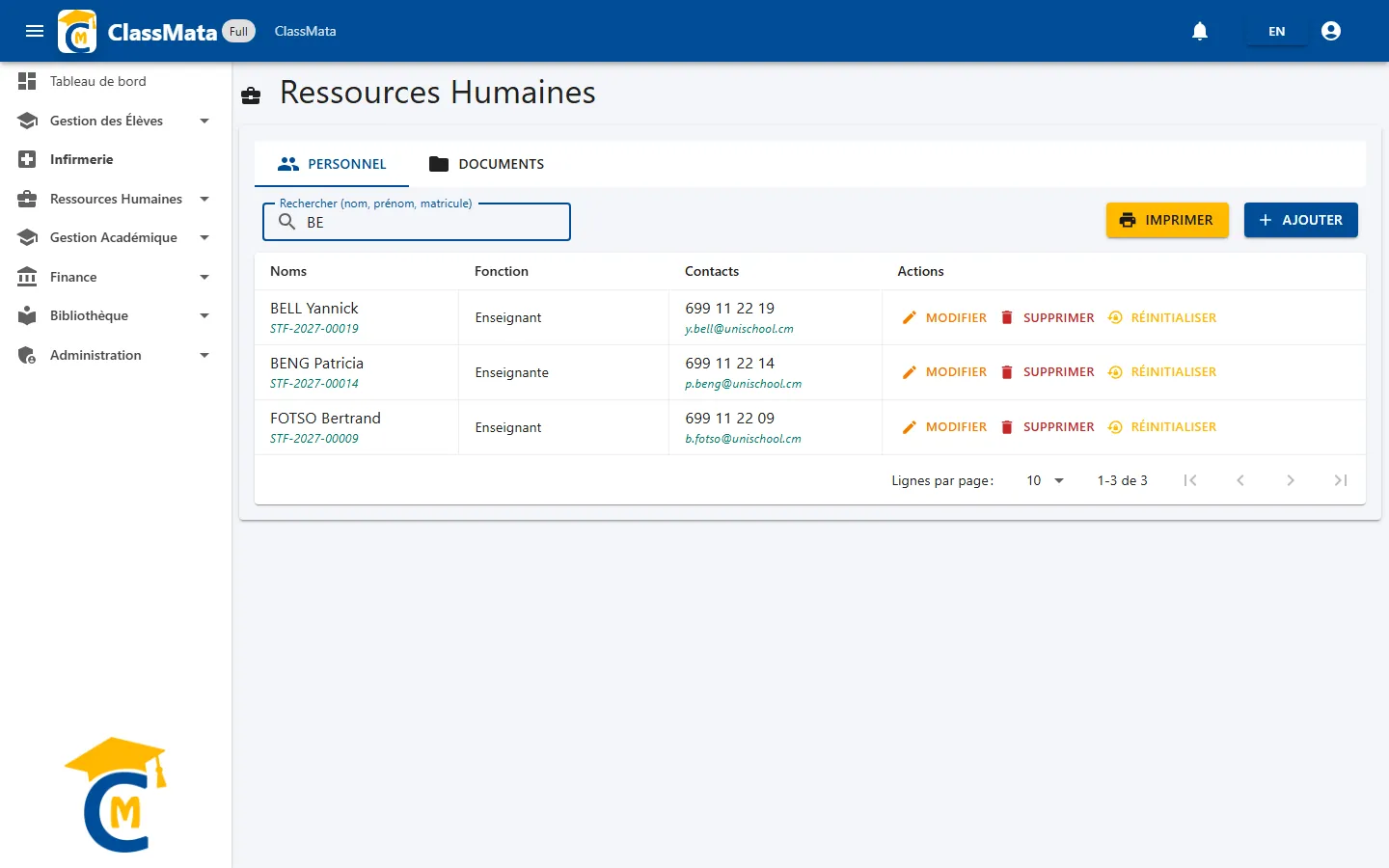Click the Gestion des Élèves graduation cap icon
Viewport: 1389px width, 868px height.
pyautogui.click(x=27, y=121)
